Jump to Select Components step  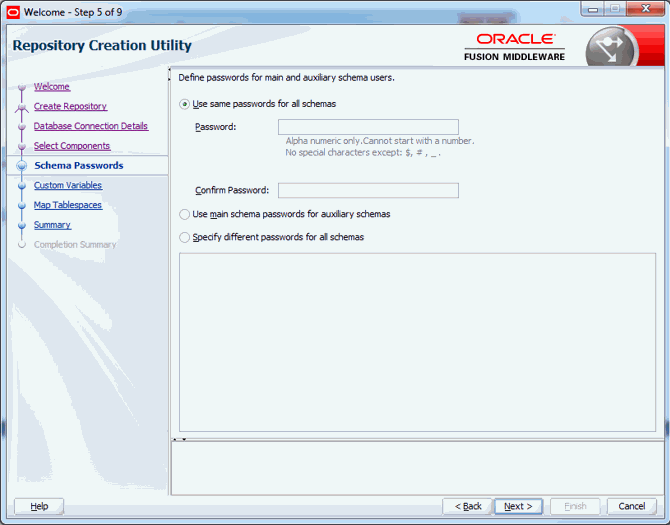click(x=72, y=146)
